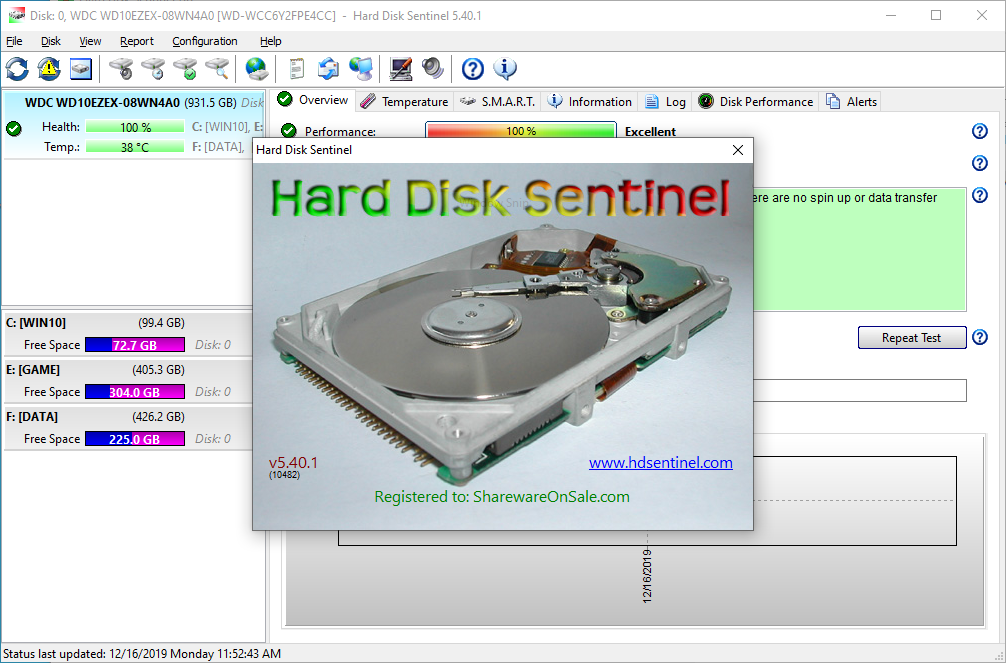Click the refresh with warning triangle icon

(x=49, y=69)
